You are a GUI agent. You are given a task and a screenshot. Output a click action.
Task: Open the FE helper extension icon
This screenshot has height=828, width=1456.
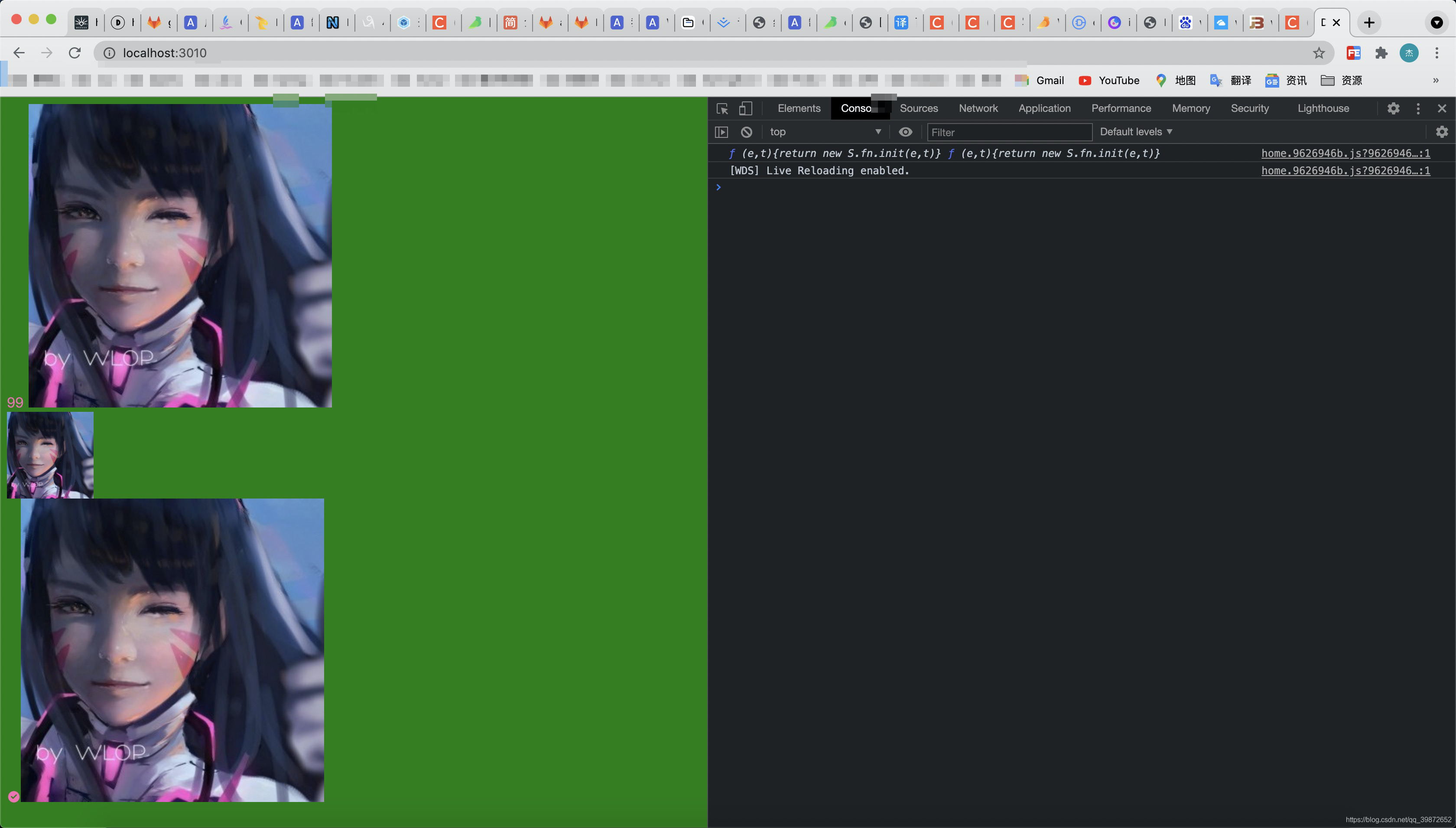[1354, 53]
